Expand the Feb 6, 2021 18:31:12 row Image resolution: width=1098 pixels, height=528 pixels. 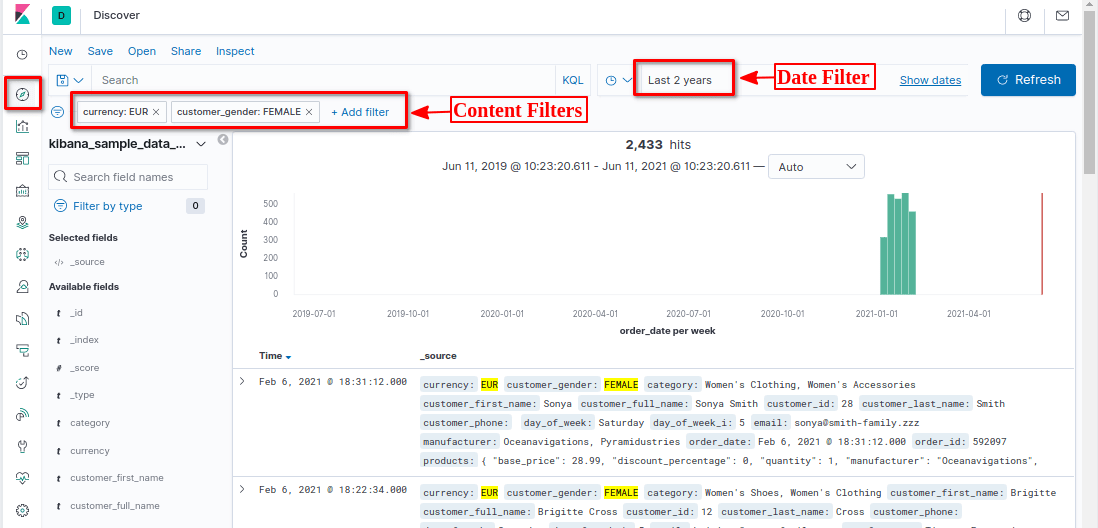[242, 382]
